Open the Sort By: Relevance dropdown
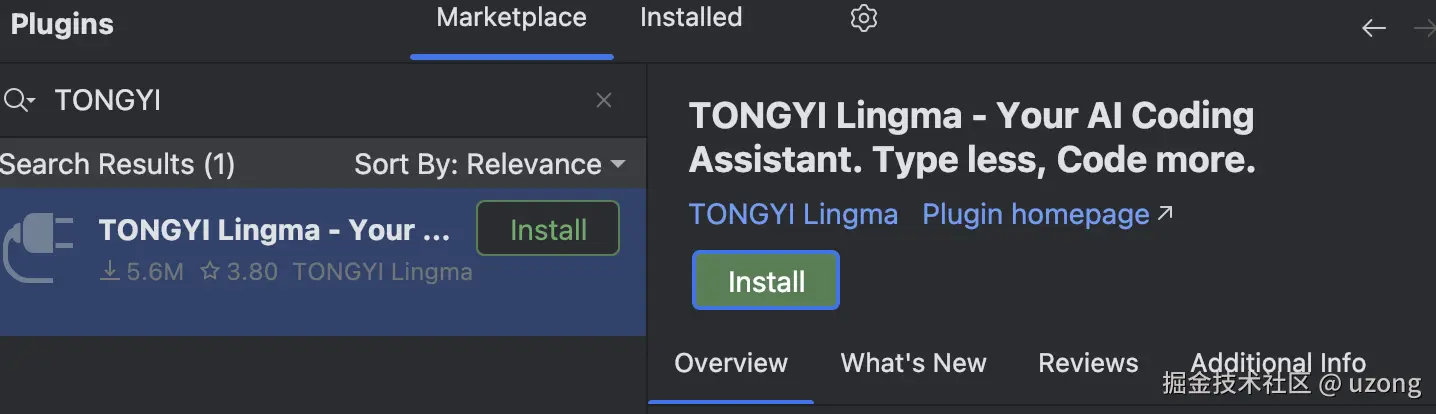The width and height of the screenshot is (1436, 414). [x=490, y=164]
